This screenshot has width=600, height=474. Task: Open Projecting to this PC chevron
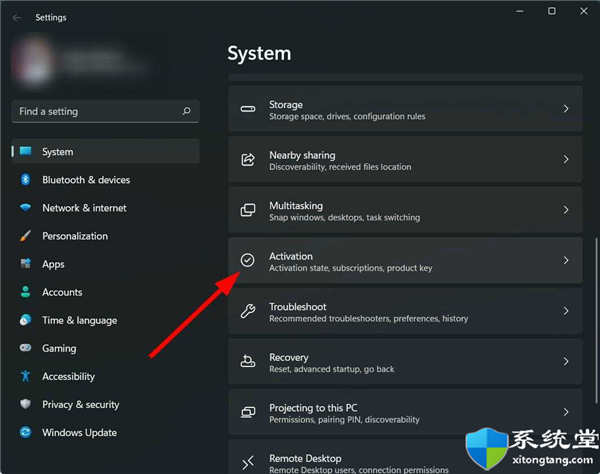pos(566,412)
